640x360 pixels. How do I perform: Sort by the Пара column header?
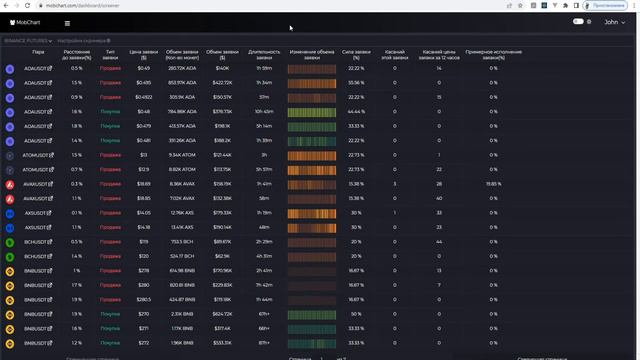tap(38, 52)
